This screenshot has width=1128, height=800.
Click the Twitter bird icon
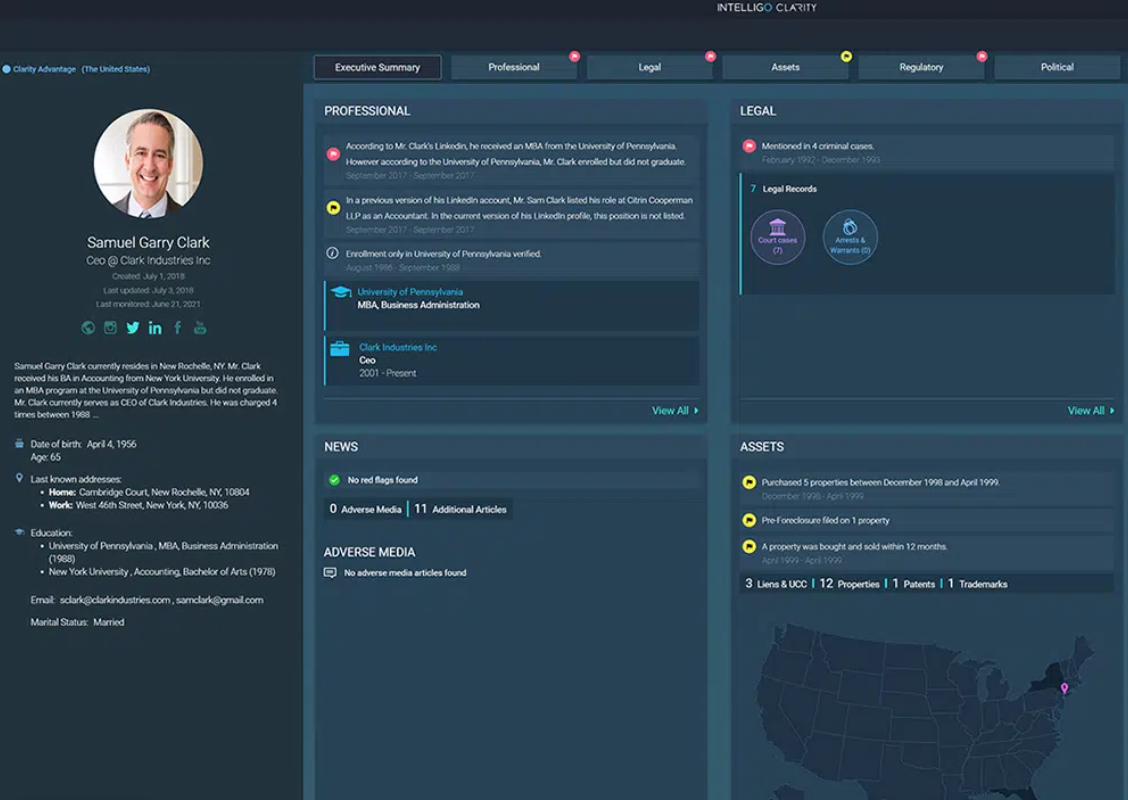click(132, 328)
